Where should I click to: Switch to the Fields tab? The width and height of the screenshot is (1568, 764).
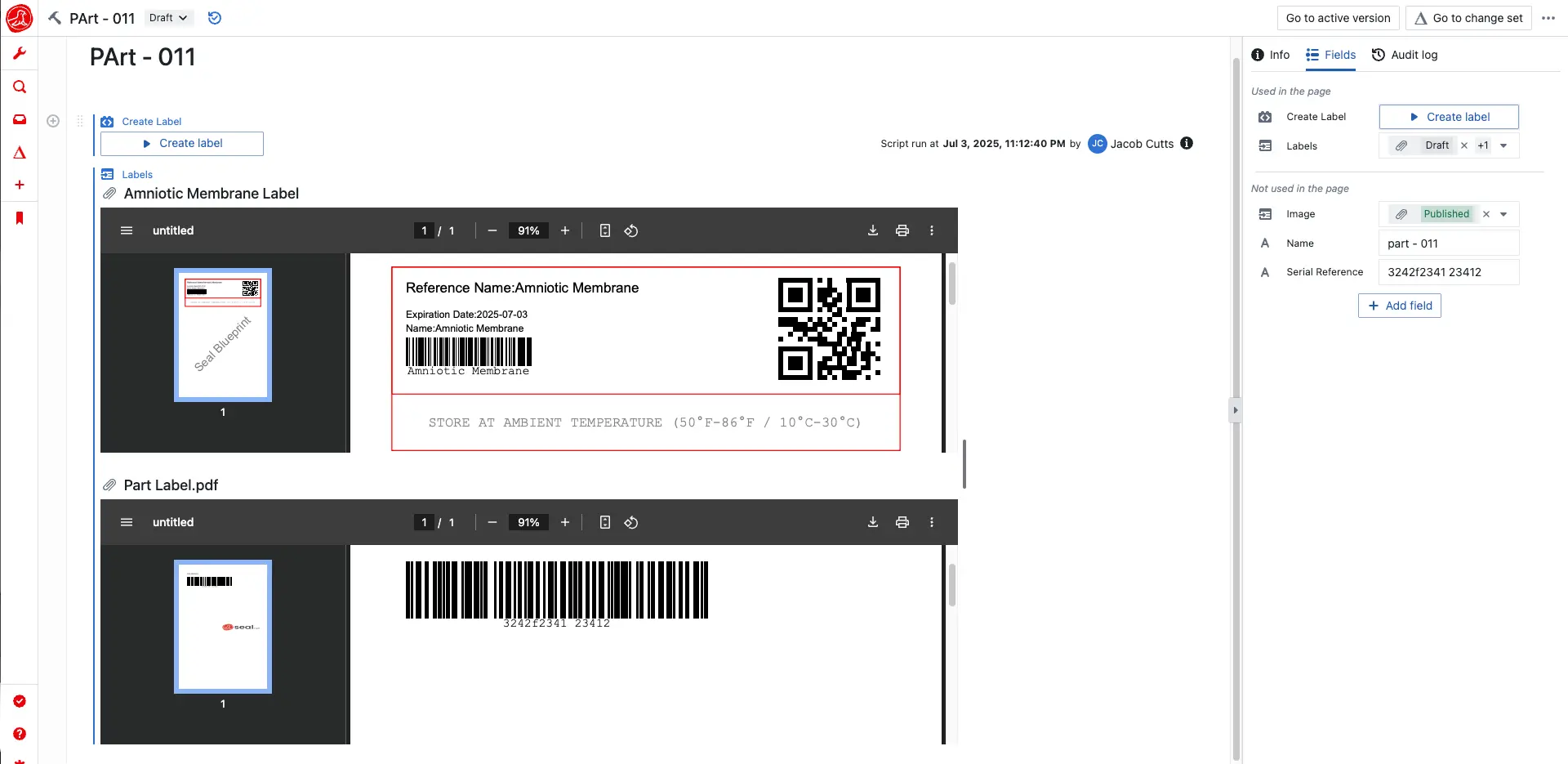[x=1330, y=55]
